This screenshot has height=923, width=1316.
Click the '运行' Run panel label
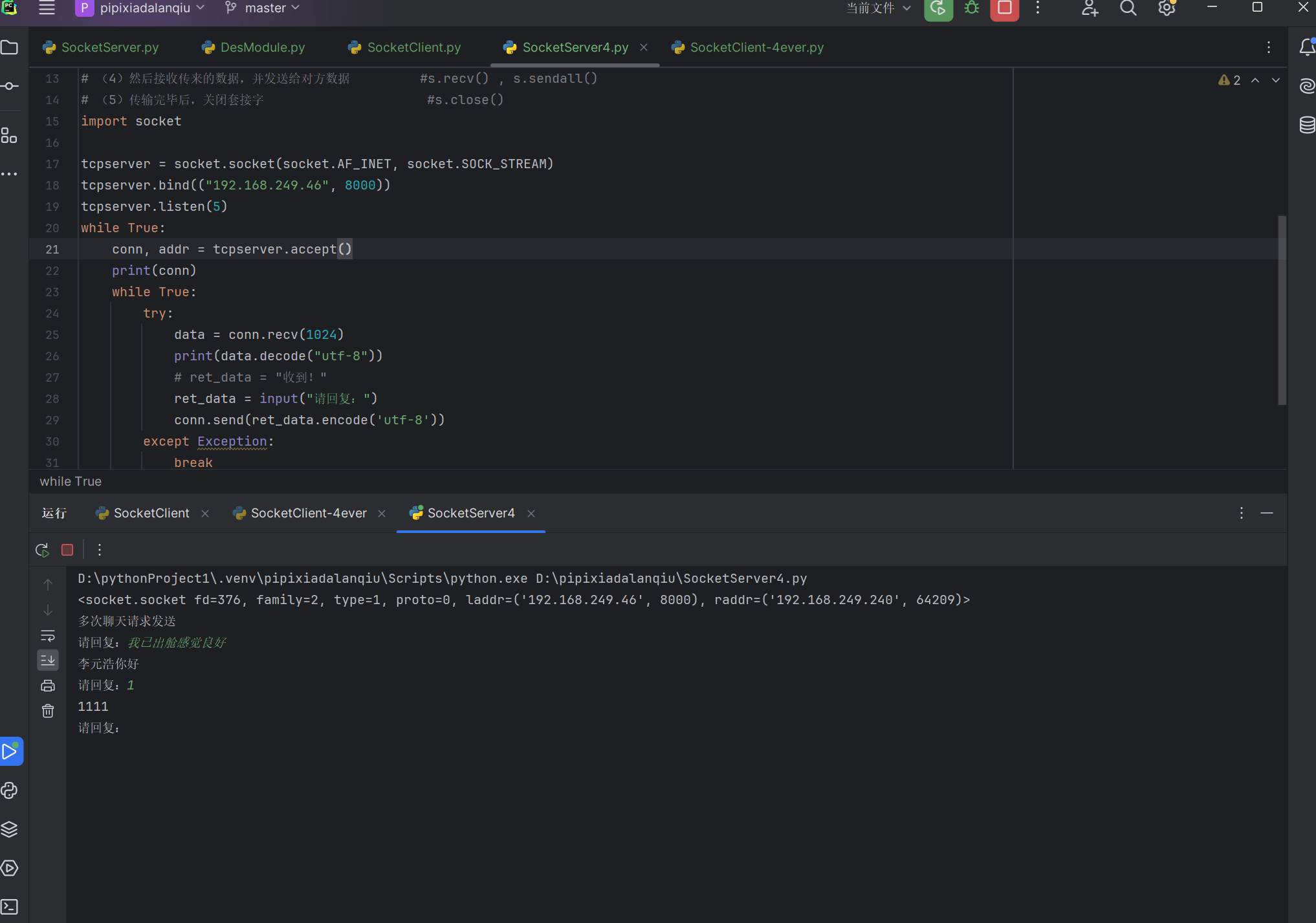tap(54, 513)
